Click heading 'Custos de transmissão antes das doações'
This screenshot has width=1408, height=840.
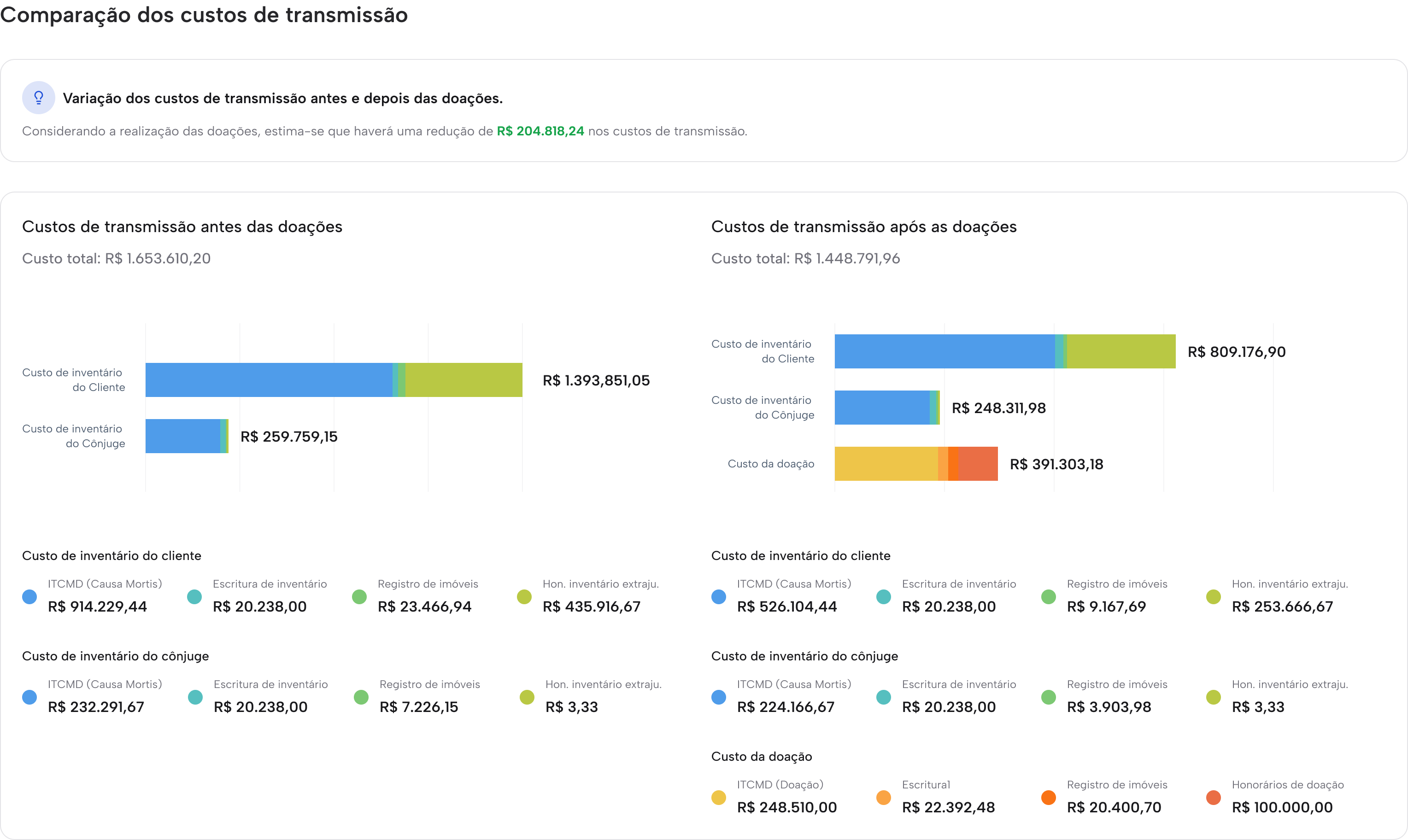point(182,227)
